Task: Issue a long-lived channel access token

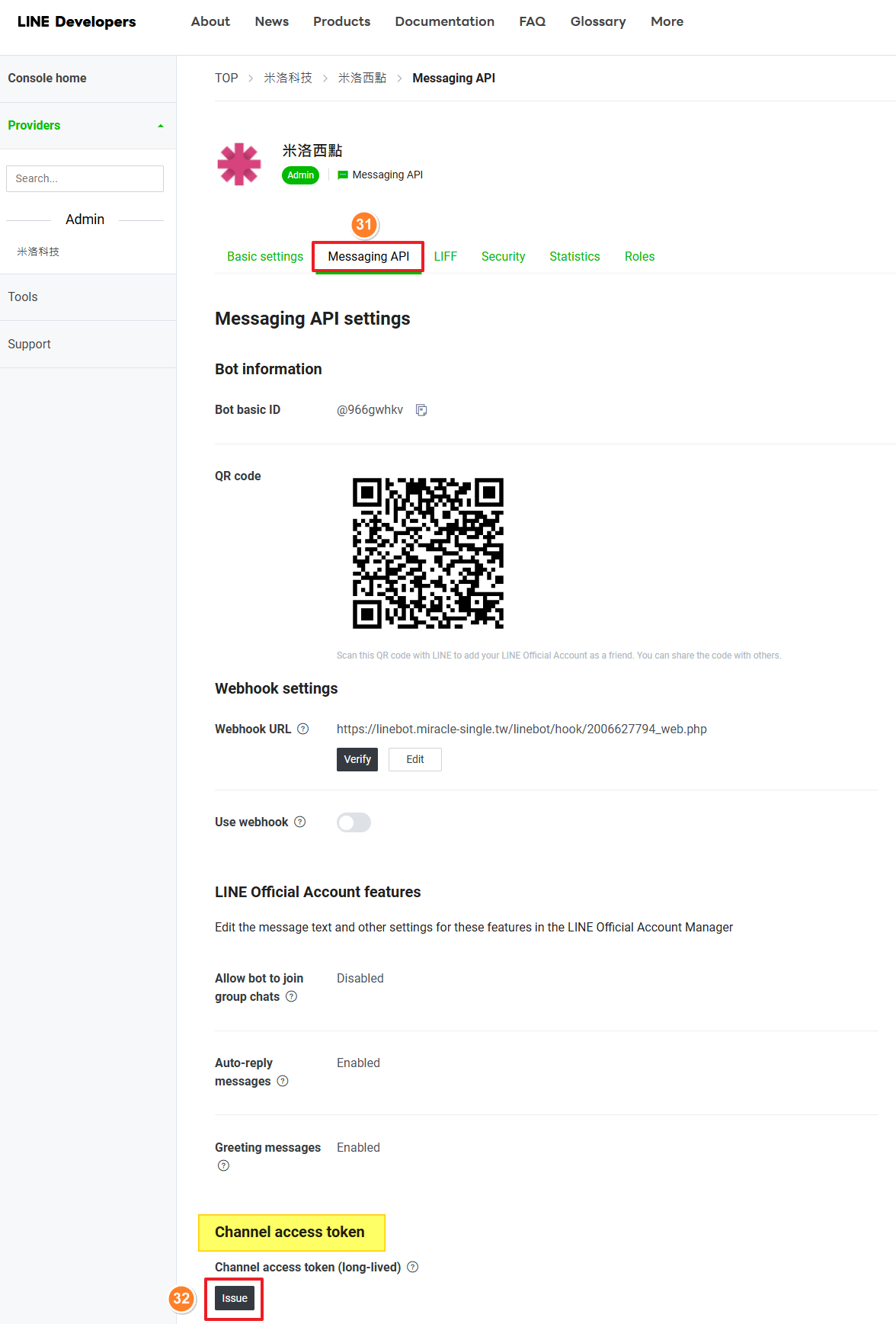Action: [x=234, y=1298]
